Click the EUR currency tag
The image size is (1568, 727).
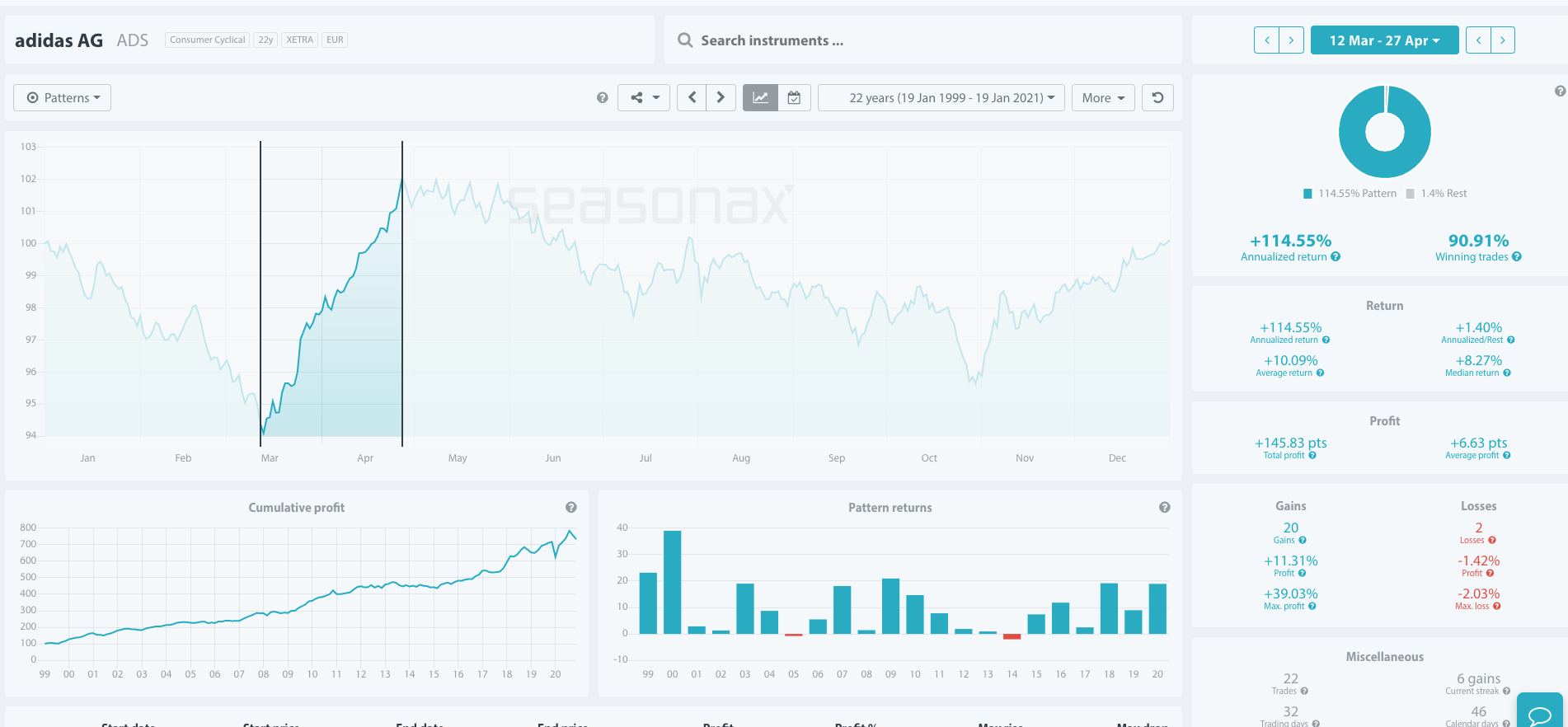335,40
